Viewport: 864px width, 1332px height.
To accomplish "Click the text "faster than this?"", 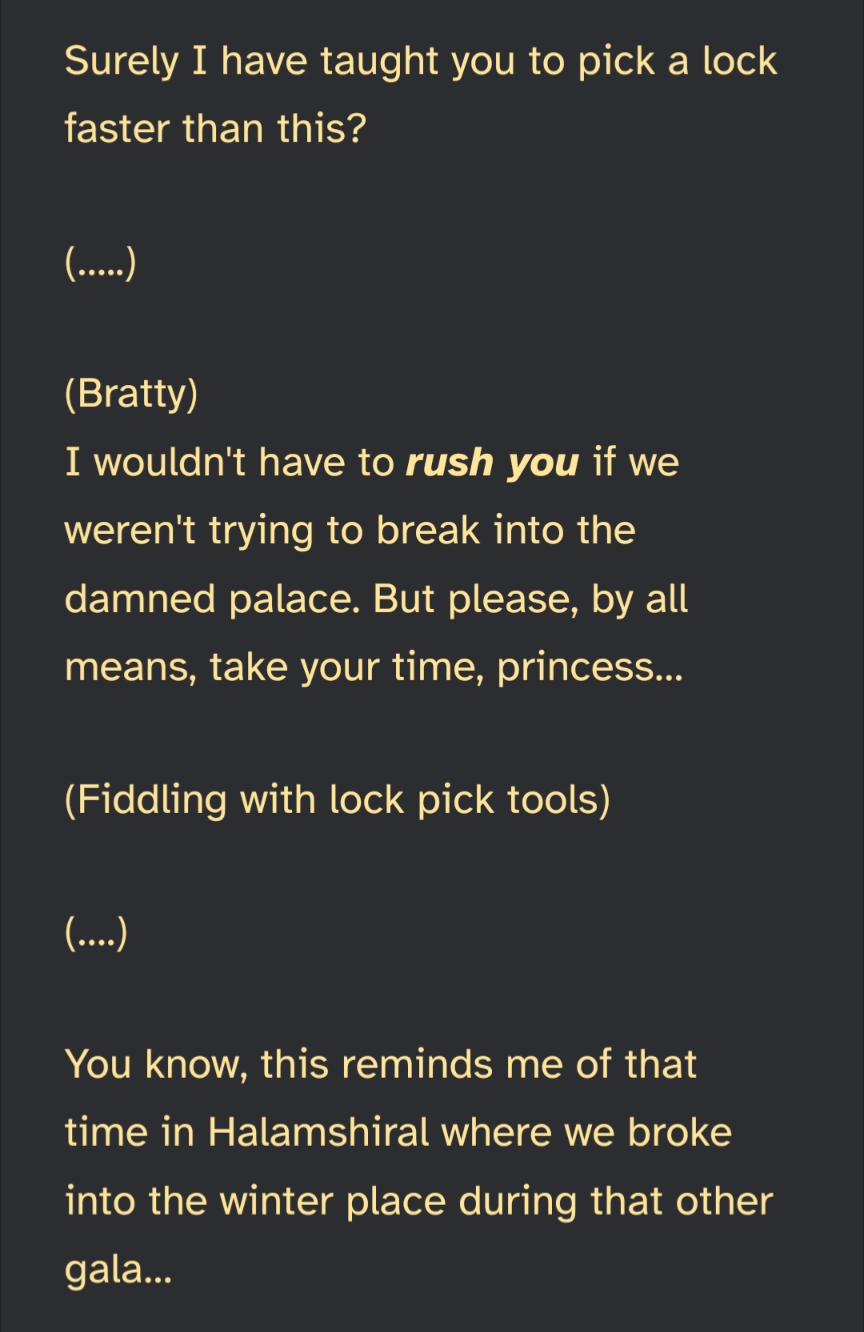I will (213, 129).
